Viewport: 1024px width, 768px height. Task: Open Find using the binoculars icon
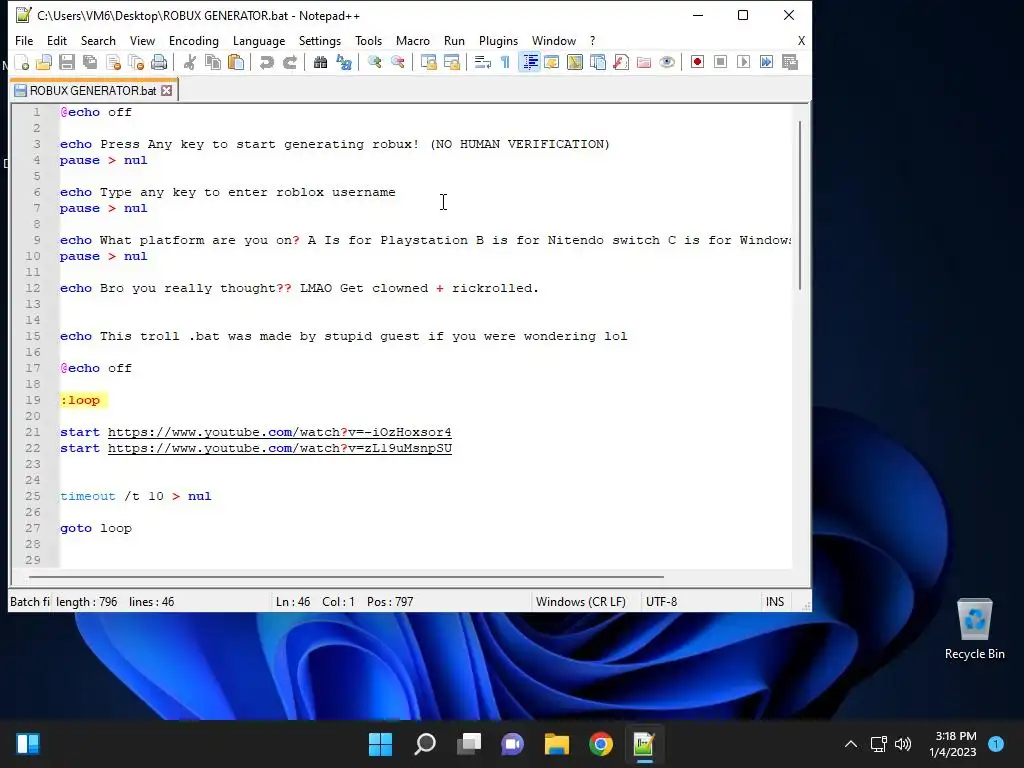[x=321, y=63]
